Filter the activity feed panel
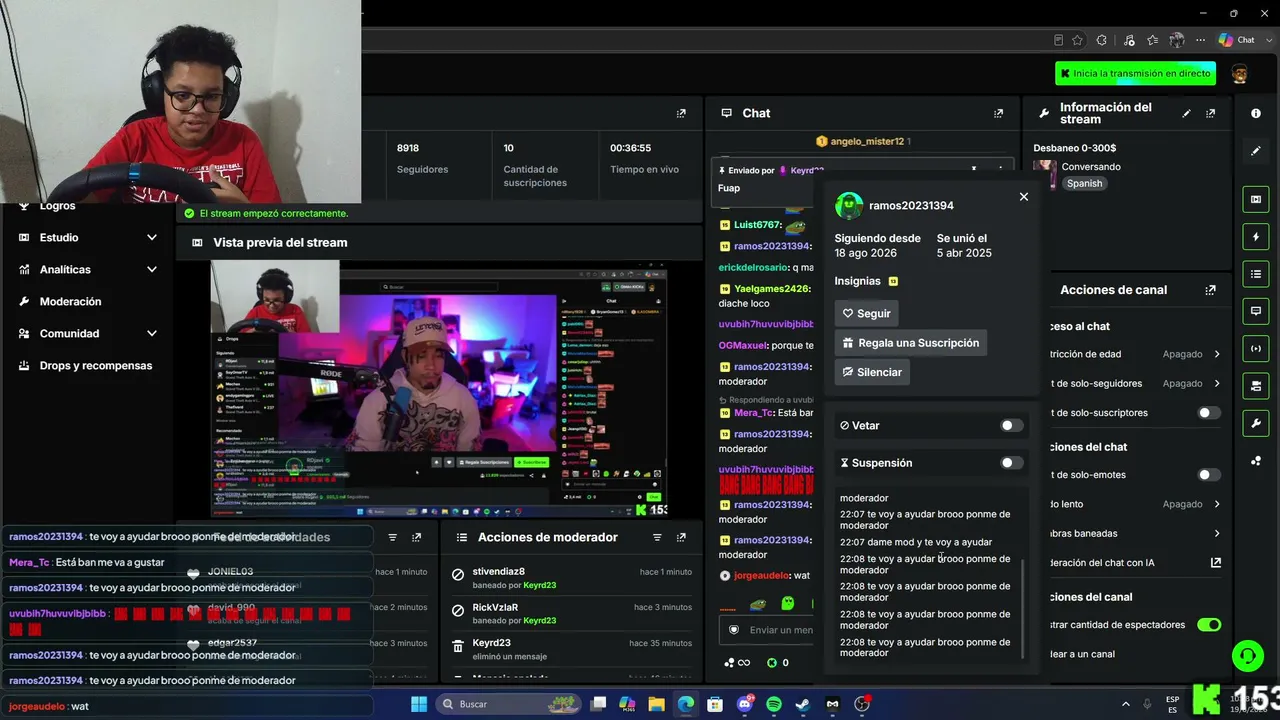This screenshot has width=1280, height=720. [392, 538]
